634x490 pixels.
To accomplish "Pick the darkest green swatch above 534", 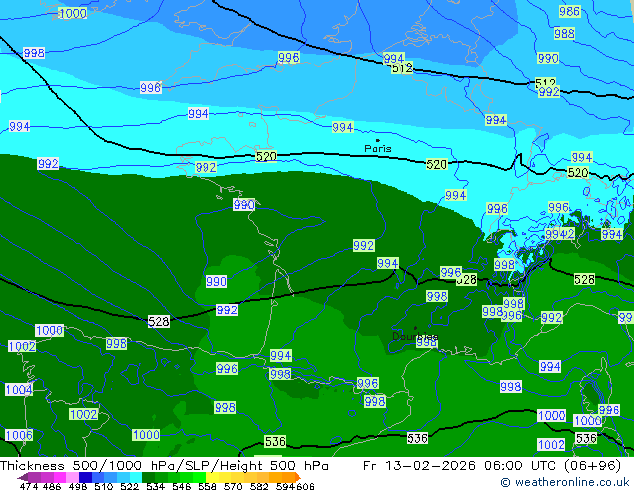I will (148, 477).
